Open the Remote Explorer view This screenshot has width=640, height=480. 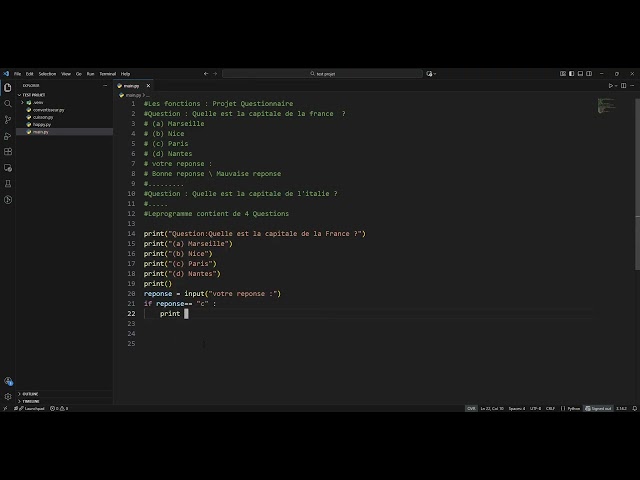7,168
